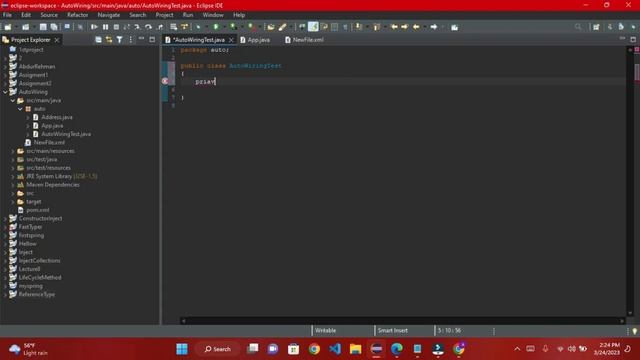Click the Last Edit Location icon
The height and width of the screenshot is (360, 640).
[394, 27]
